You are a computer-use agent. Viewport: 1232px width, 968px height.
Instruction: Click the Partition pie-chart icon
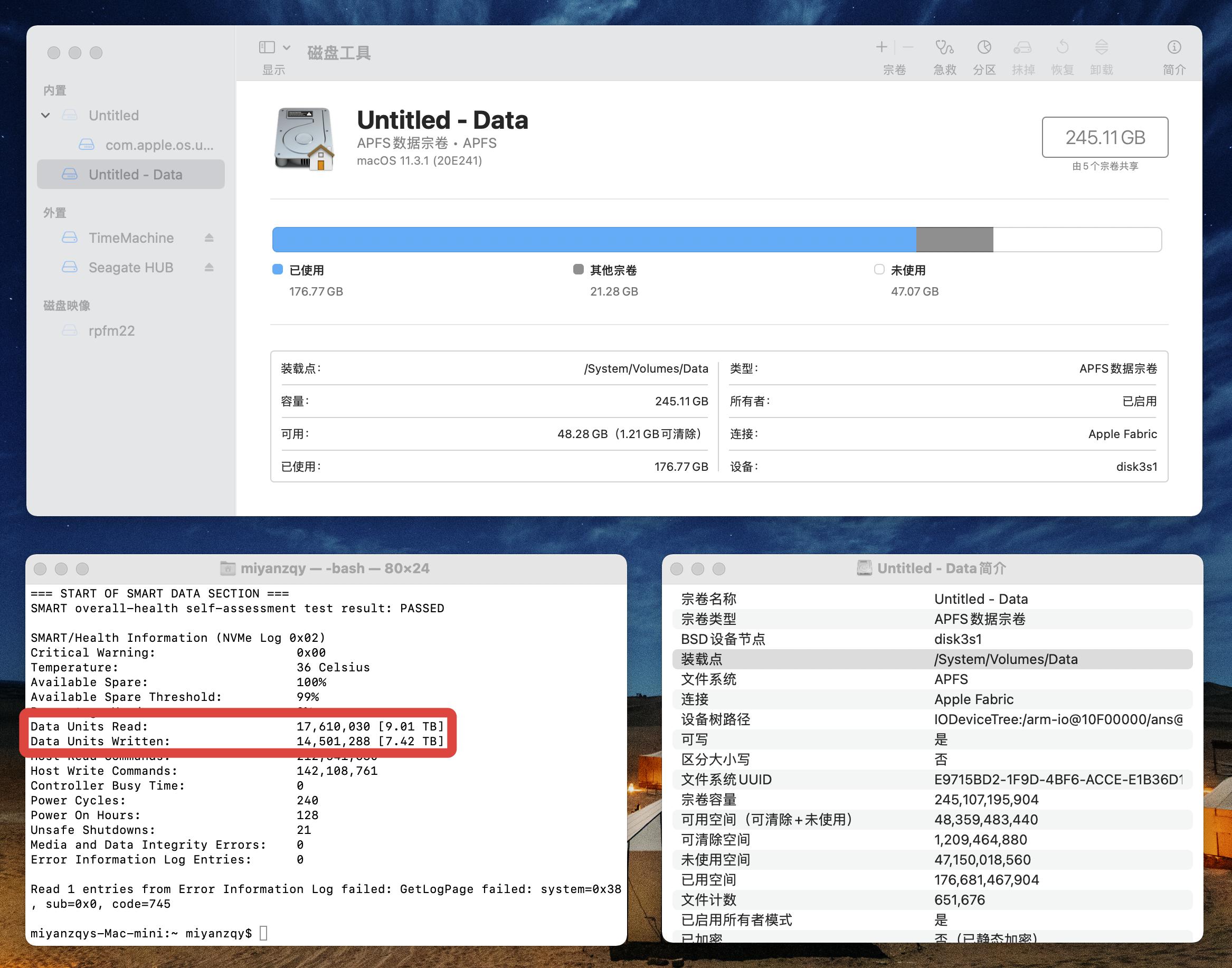coord(984,47)
